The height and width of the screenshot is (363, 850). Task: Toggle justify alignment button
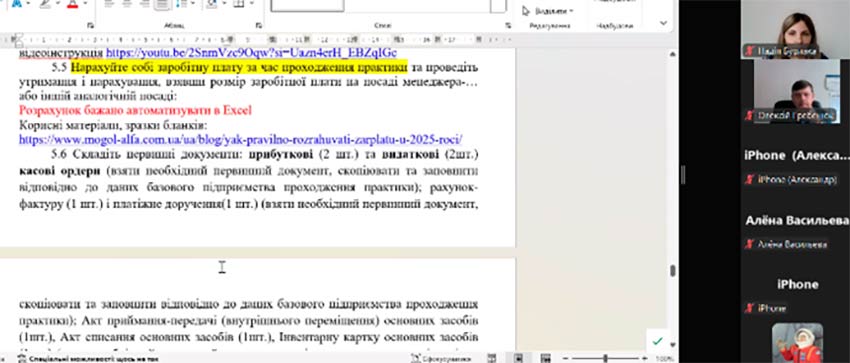pos(162,4)
